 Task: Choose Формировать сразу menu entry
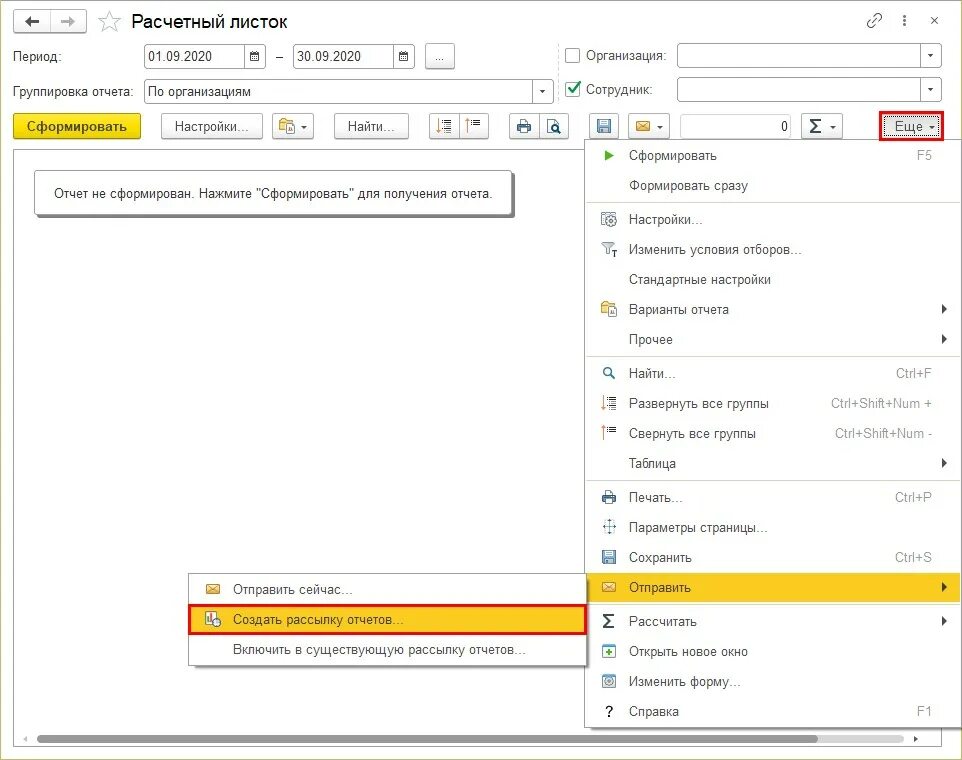pos(773,186)
